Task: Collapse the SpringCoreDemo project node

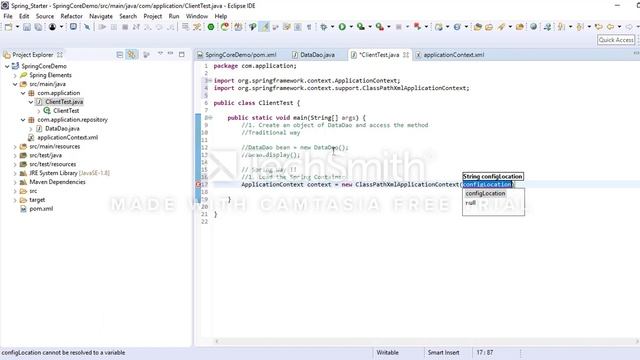Action: click(7, 66)
